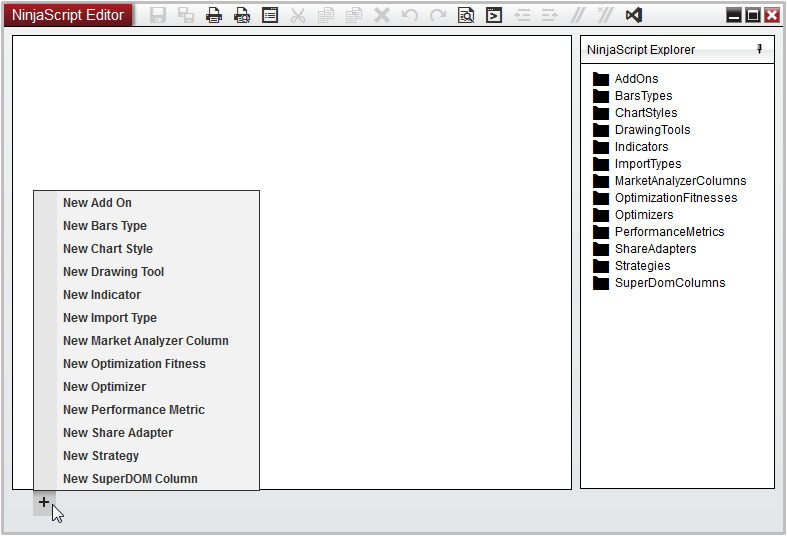787x536 pixels.
Task: Click the Find icon with magnifier
Action: [466, 15]
